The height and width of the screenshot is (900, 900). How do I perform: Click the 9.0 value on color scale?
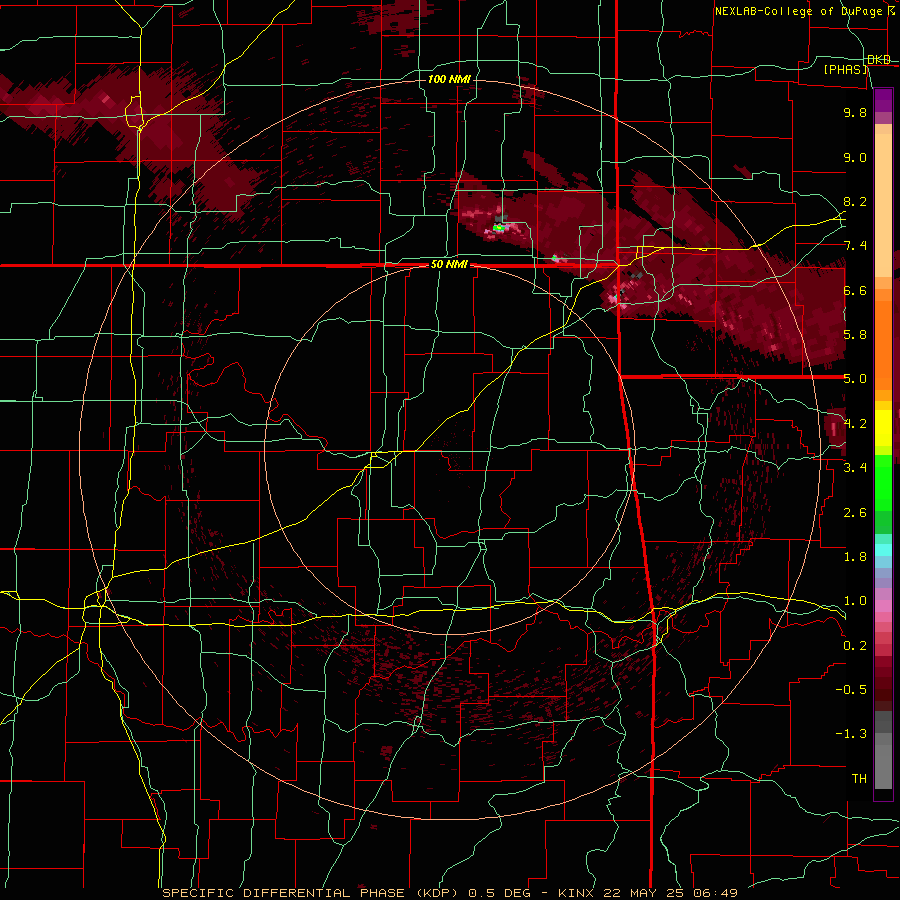tap(855, 157)
